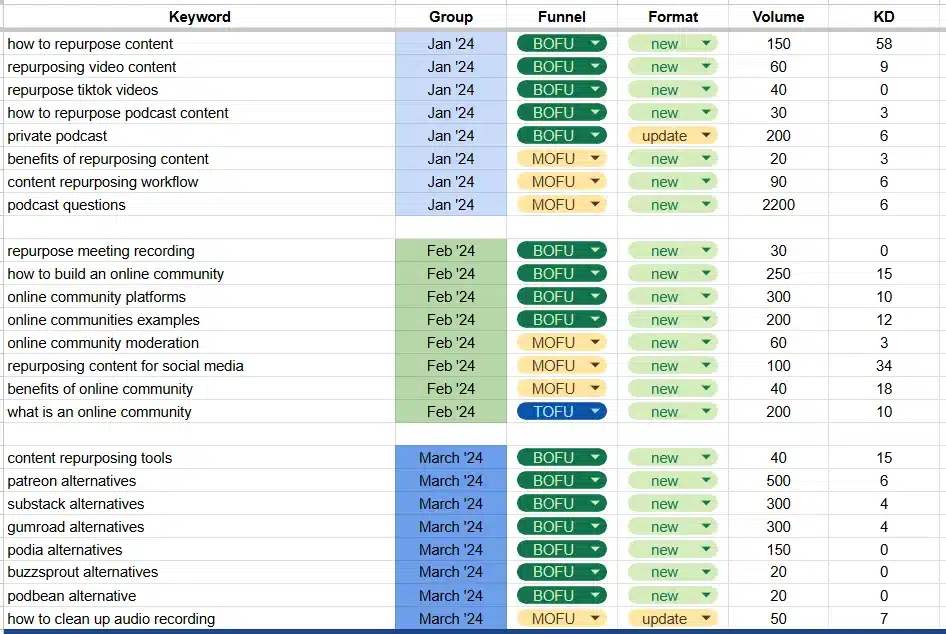Image resolution: width=946 pixels, height=634 pixels.
Task: Open the MOFU dropdown for 'benefits of an online community'
Action: click(561, 388)
